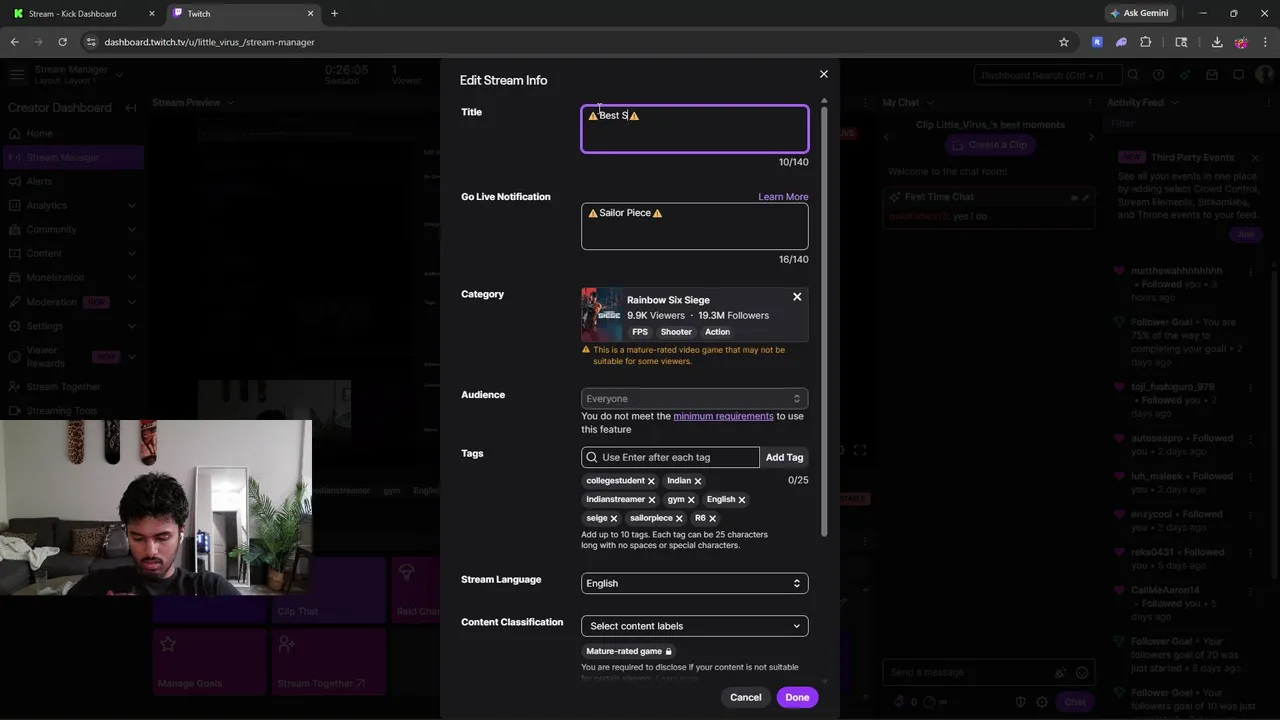
Task: Open the Audience dropdown
Action: click(x=694, y=398)
